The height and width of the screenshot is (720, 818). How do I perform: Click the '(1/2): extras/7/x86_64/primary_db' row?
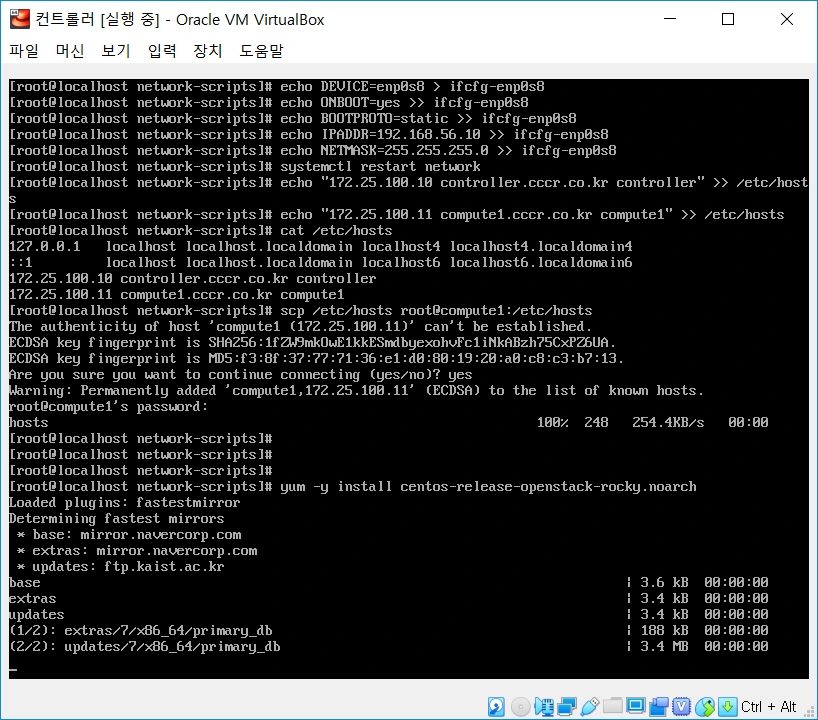(x=389, y=631)
